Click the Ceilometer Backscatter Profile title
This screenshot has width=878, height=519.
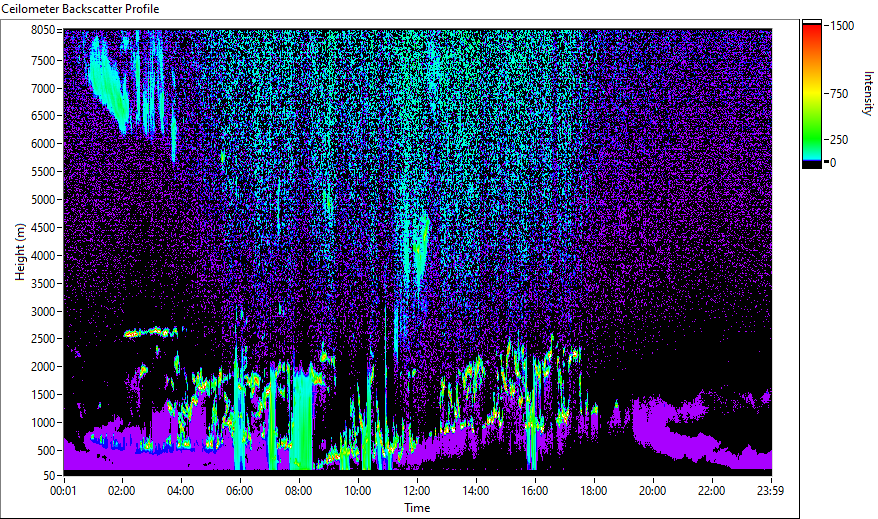pos(80,9)
